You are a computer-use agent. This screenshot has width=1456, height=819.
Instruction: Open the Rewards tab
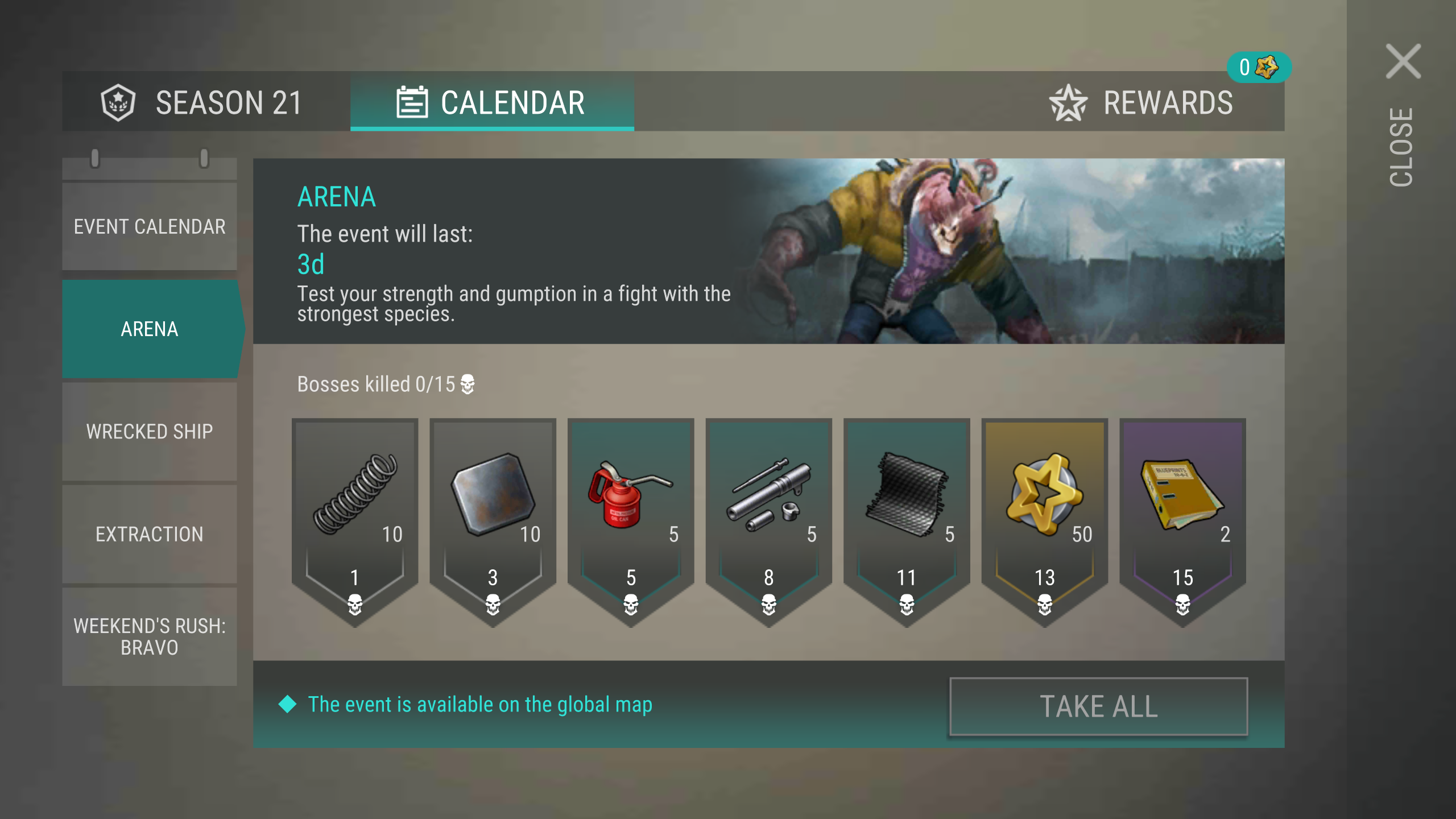click(x=1141, y=102)
